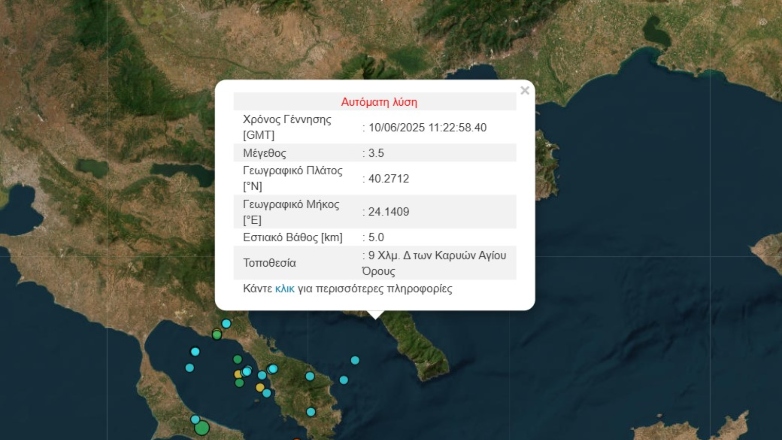Close the earthquake info popup
The height and width of the screenshot is (440, 782).
[525, 90]
